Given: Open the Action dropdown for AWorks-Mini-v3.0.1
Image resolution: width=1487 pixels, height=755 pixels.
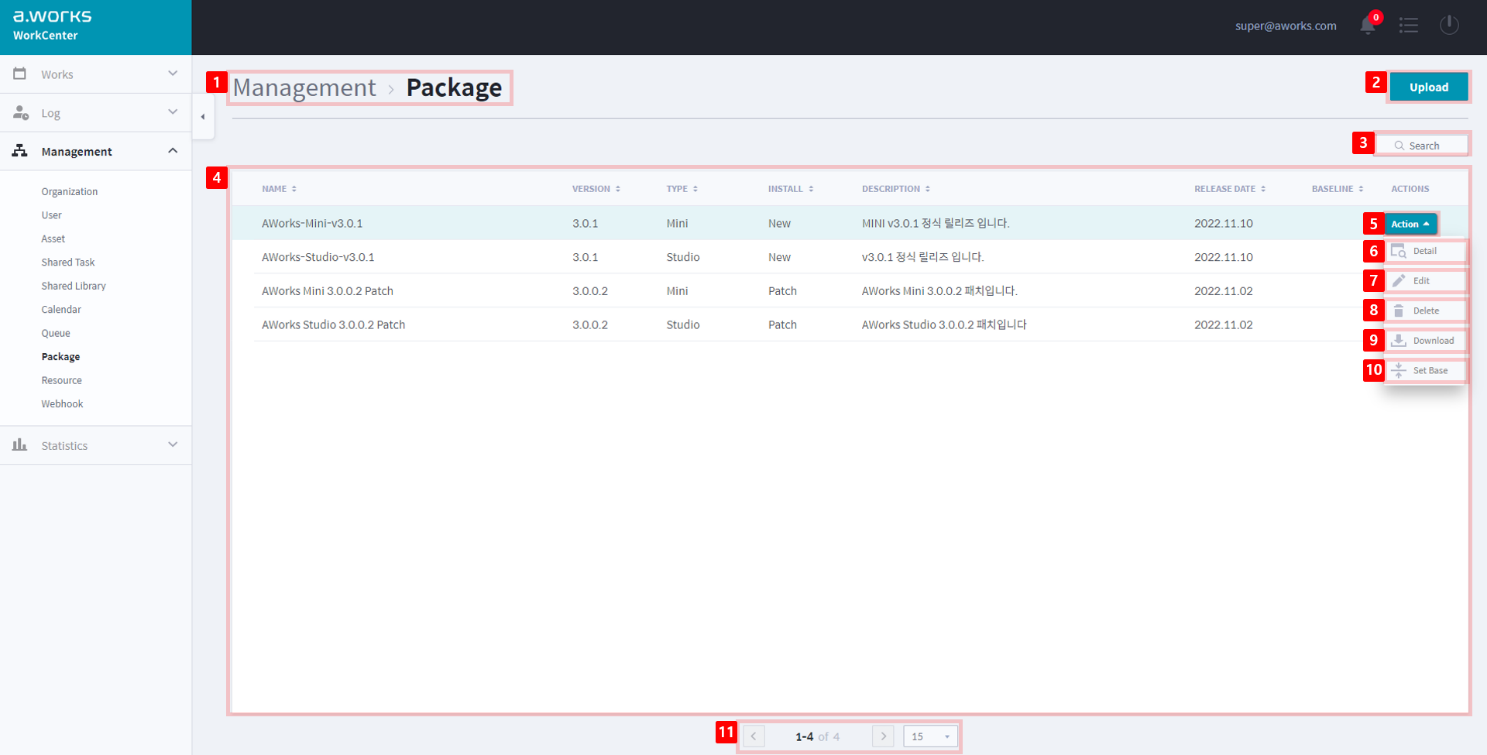Looking at the screenshot, I should (1410, 224).
